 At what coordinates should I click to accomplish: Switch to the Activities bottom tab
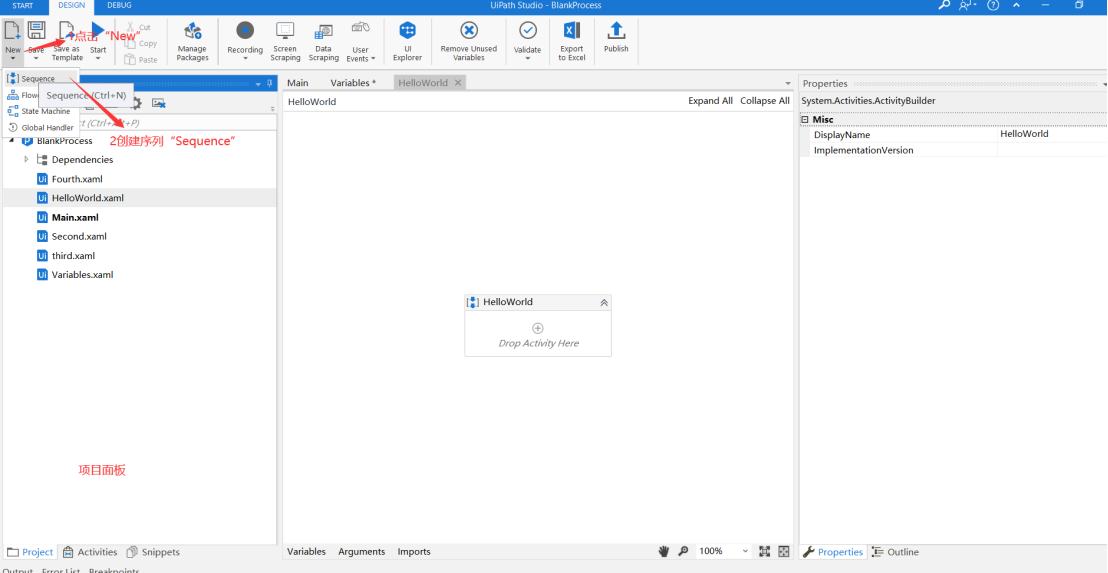pyautogui.click(x=90, y=552)
